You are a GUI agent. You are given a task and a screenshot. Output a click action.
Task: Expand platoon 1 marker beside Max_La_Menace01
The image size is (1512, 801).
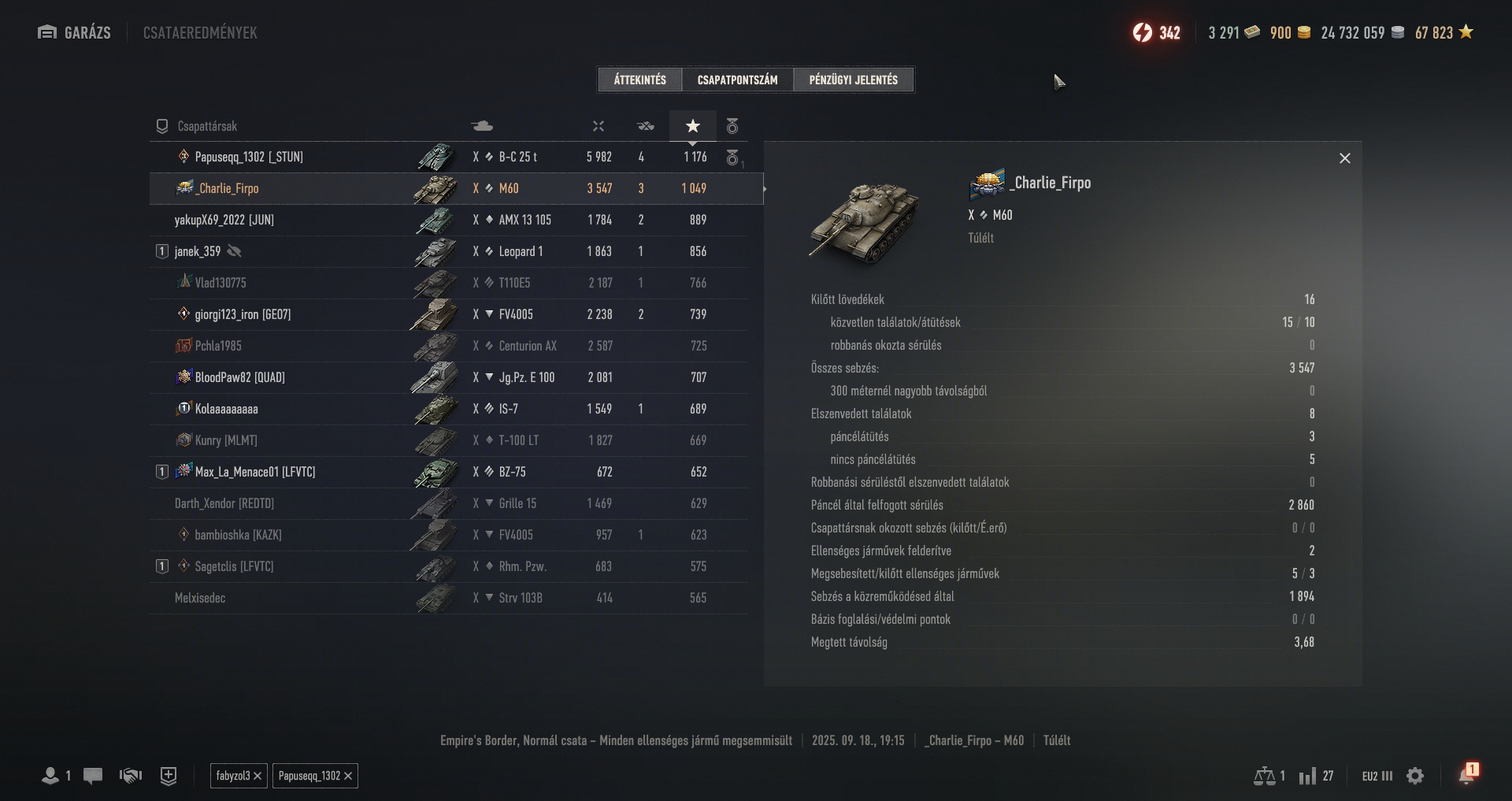pyautogui.click(x=162, y=472)
